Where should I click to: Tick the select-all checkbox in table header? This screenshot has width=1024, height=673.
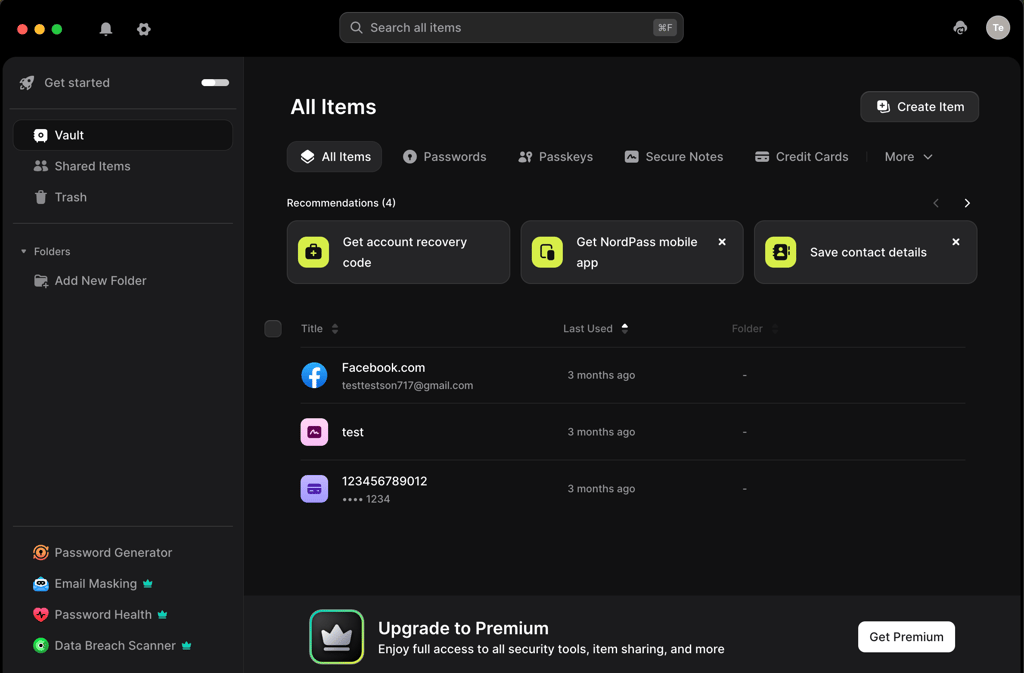(x=273, y=328)
